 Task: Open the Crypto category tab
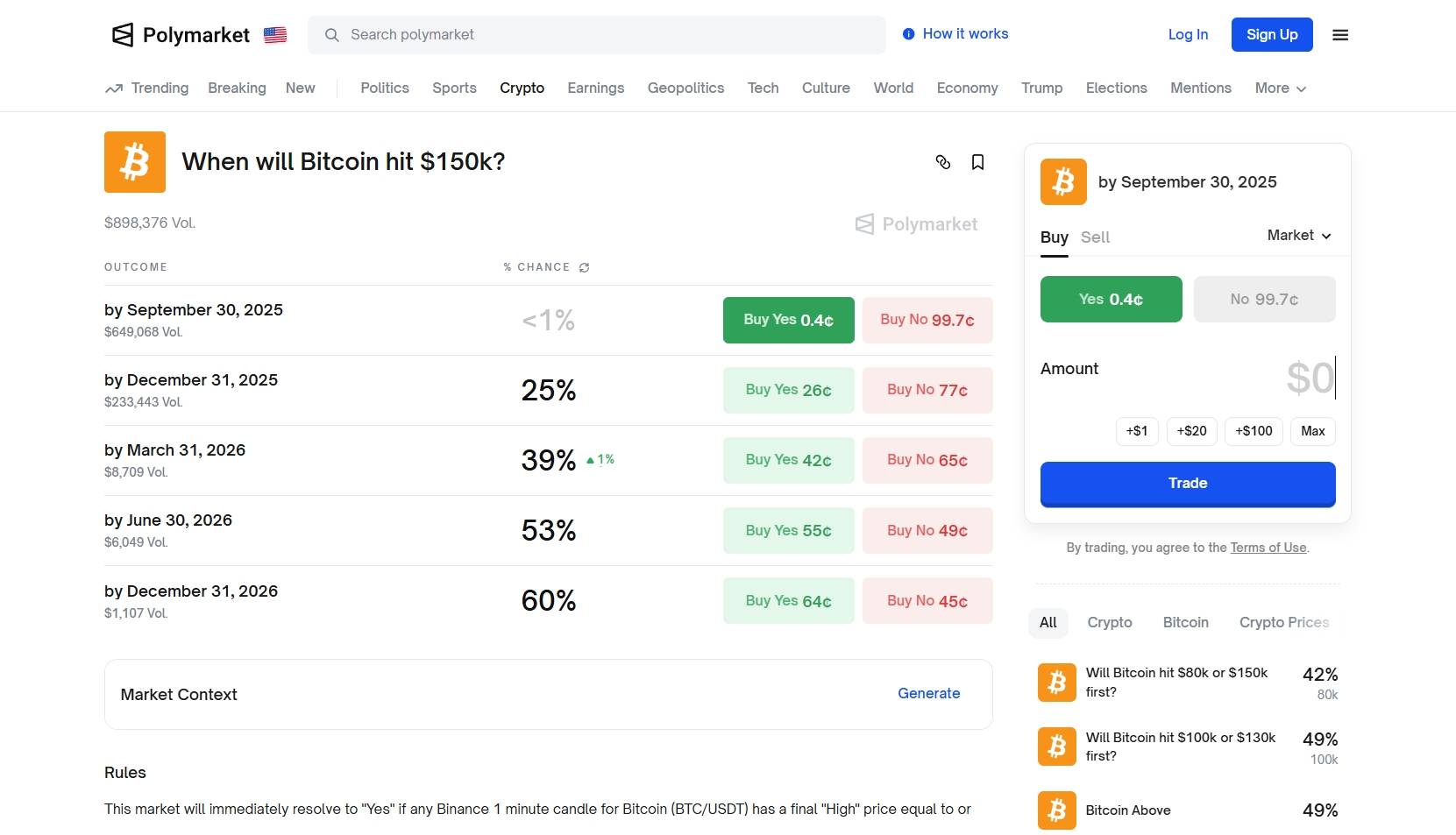pos(522,88)
